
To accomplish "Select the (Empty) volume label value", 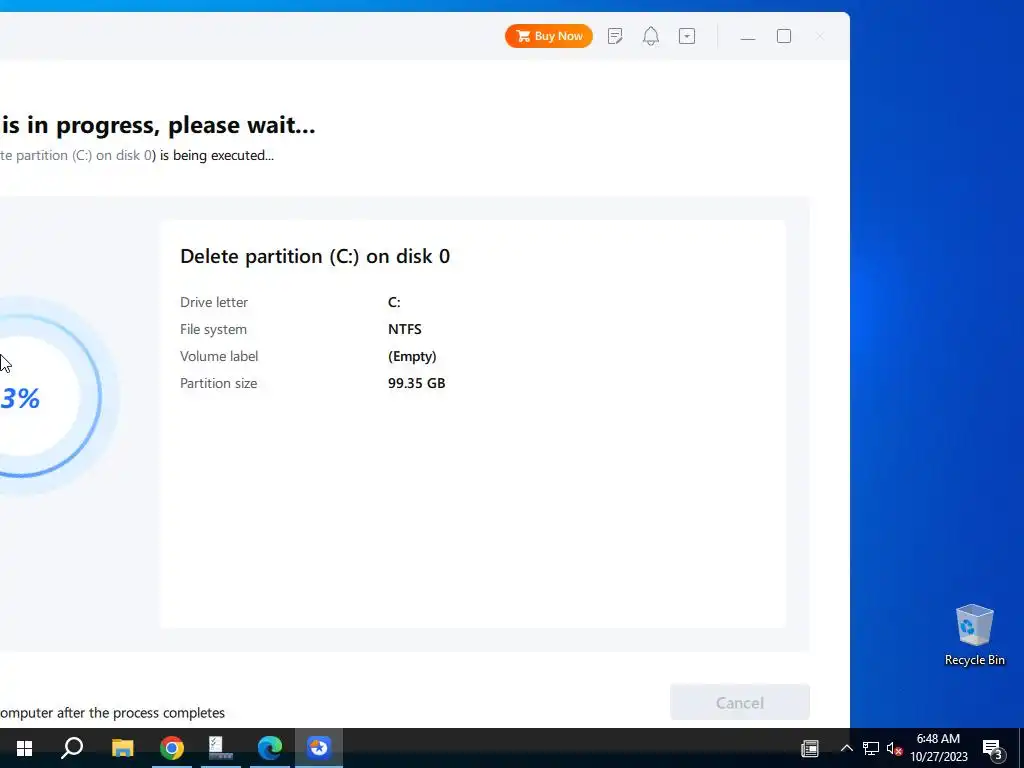I will pos(412,357).
